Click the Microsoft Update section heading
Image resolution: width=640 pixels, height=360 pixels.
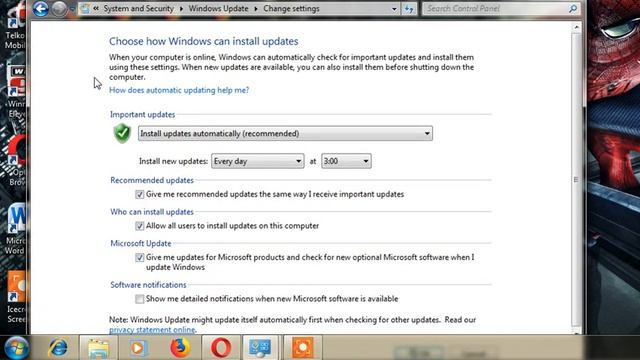pos(141,244)
